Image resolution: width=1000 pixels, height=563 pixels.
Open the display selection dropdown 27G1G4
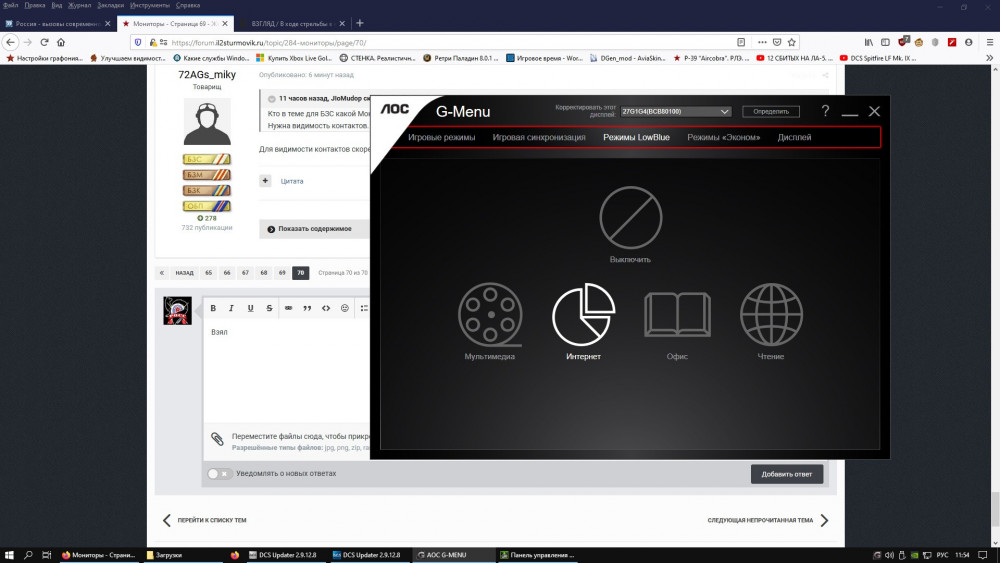point(676,111)
